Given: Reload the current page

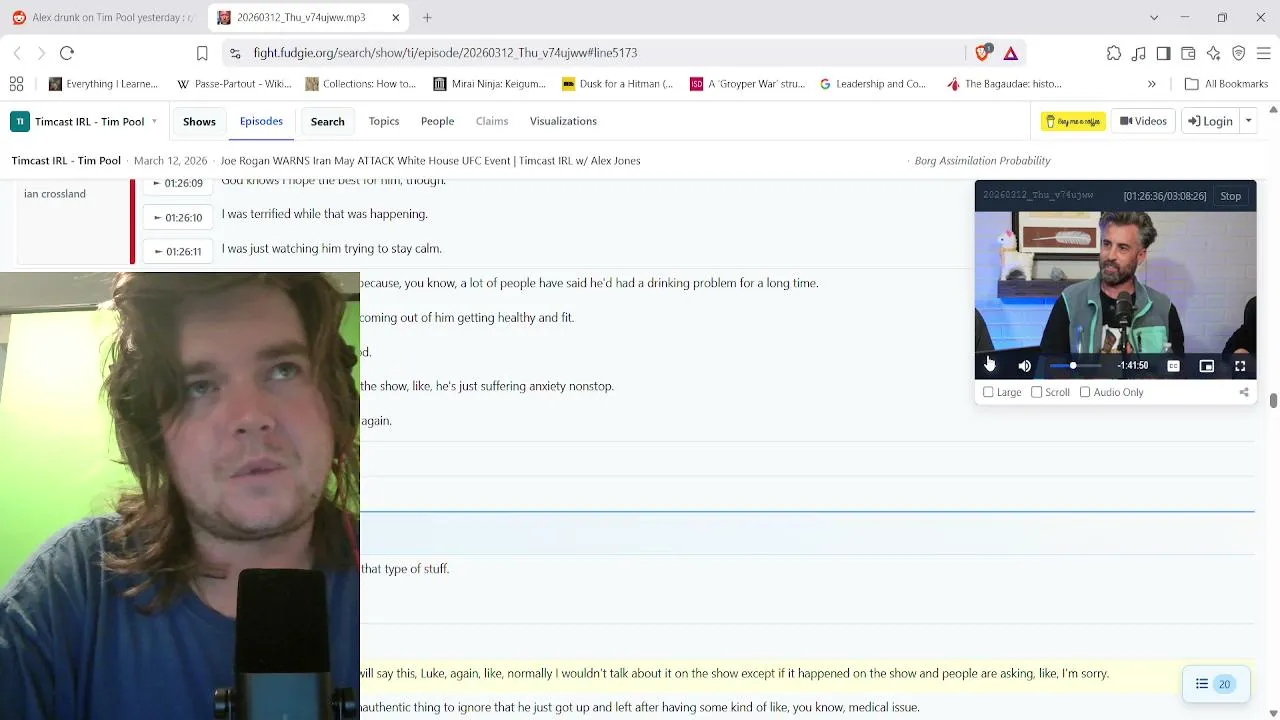Looking at the screenshot, I should point(67,53).
